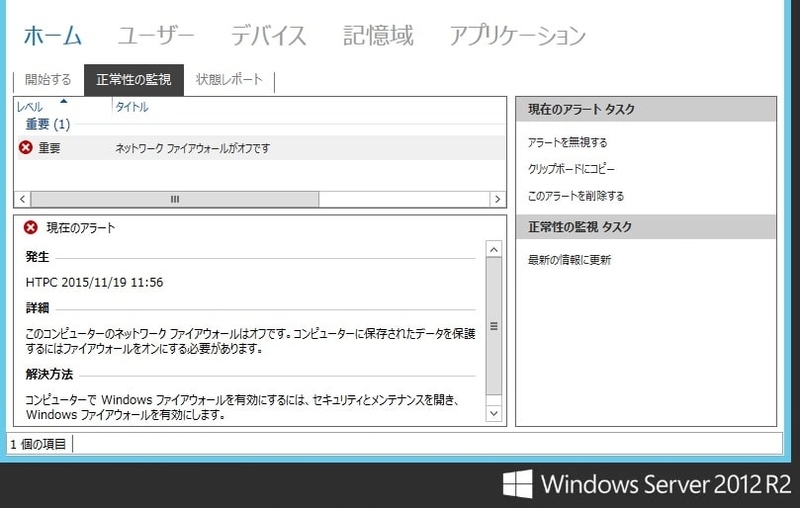The height and width of the screenshot is (508, 800).
Task: Sort alerts by レベル column header
Action: tap(30, 107)
